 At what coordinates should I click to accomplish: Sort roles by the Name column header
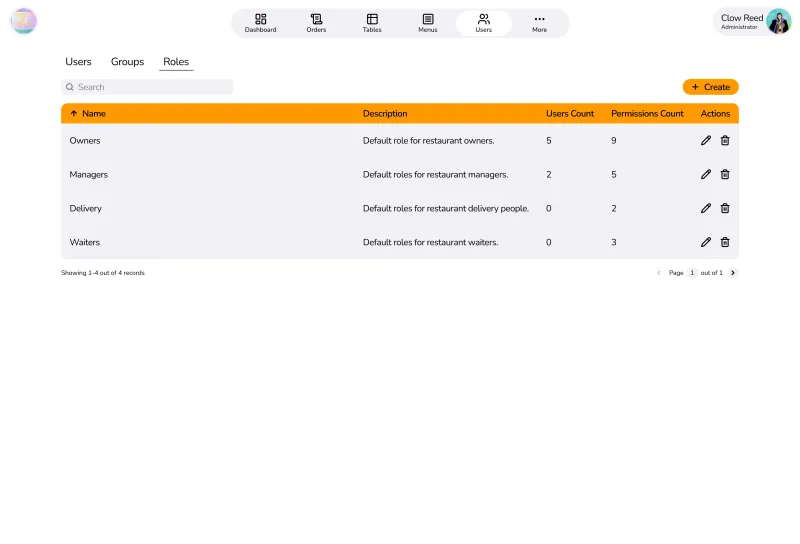(93, 114)
